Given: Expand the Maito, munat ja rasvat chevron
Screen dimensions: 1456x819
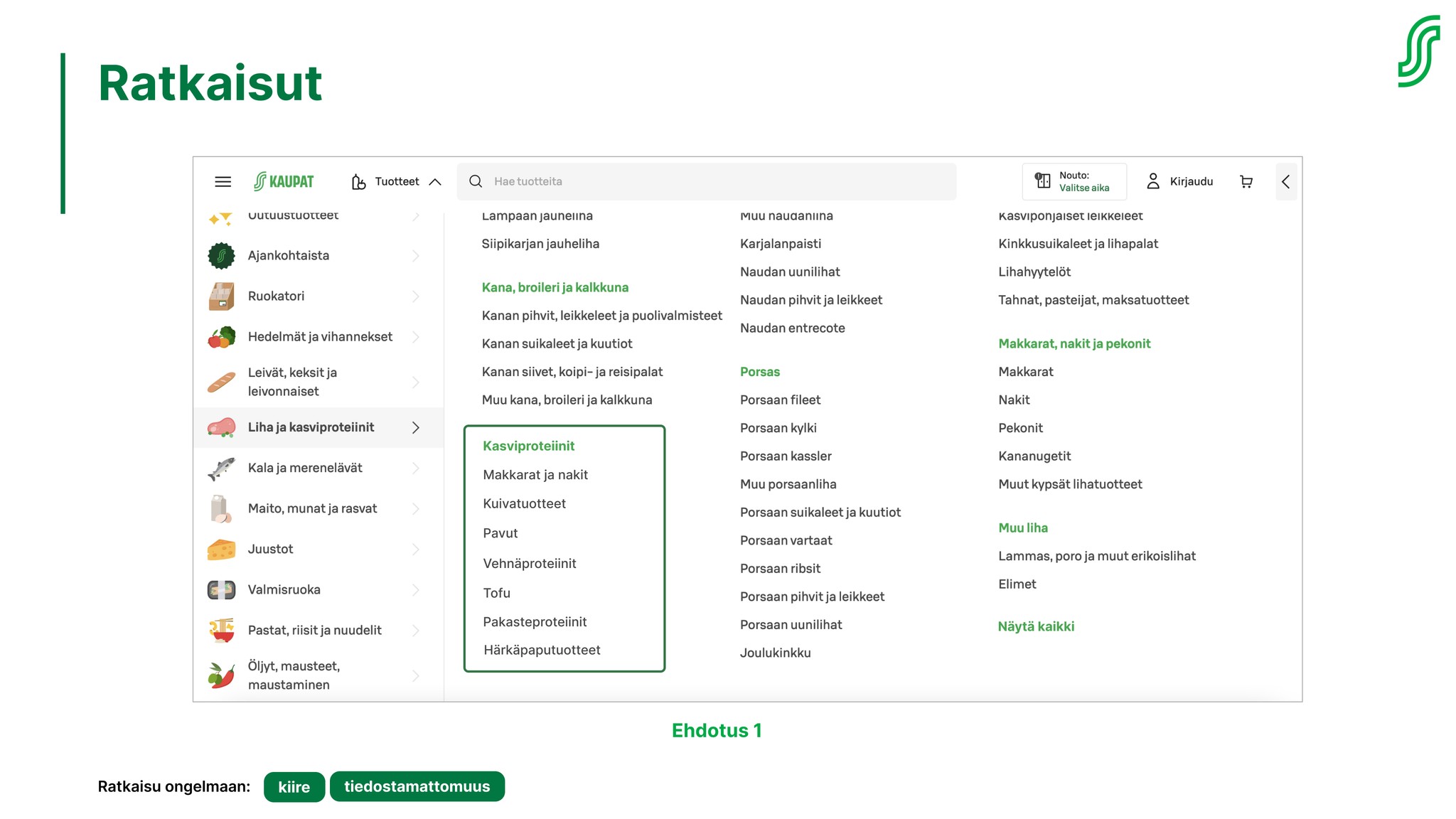Looking at the screenshot, I should (x=416, y=509).
